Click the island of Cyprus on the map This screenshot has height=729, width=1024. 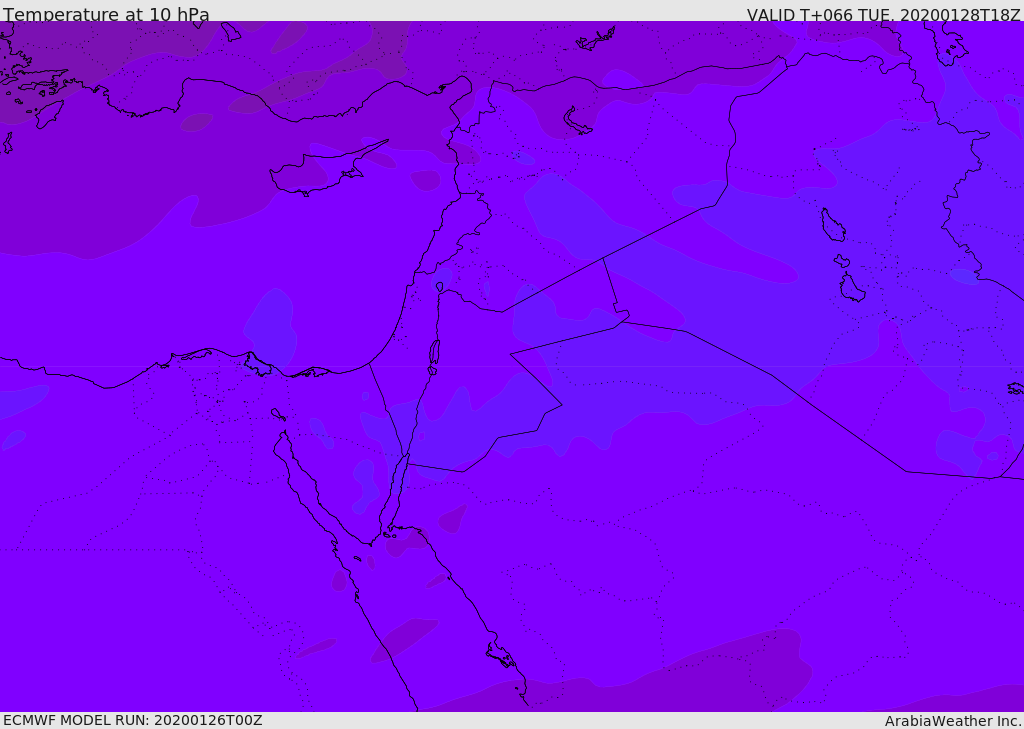point(320,172)
